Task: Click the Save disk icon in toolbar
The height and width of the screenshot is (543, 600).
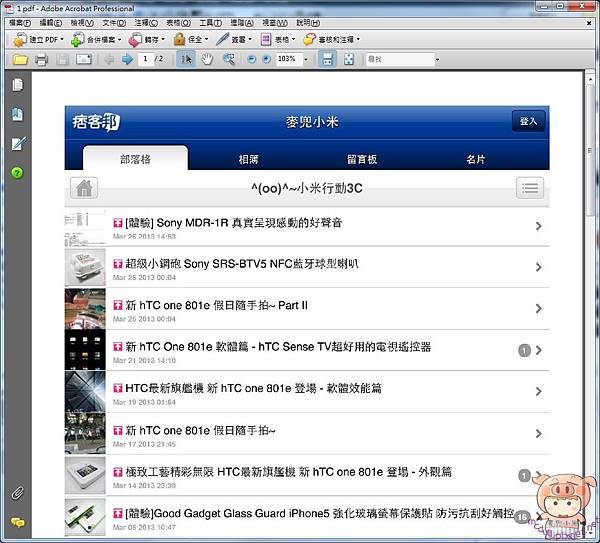Action: coord(62,59)
